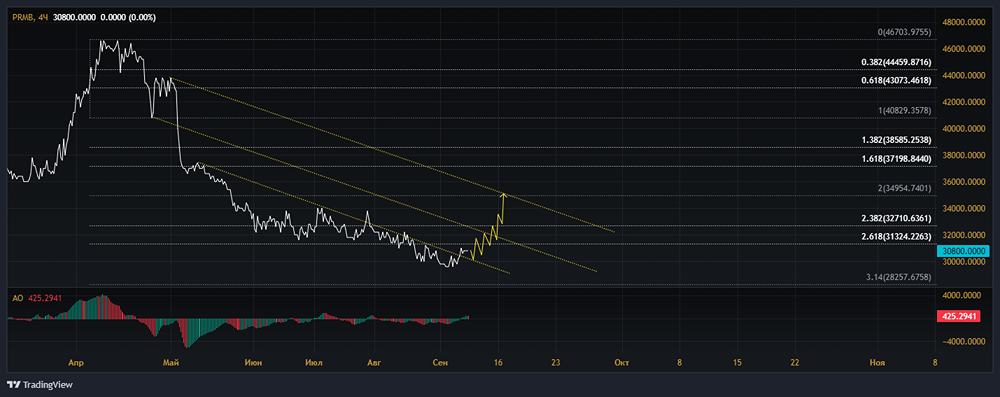Click the Окт date on time axis
This screenshot has width=1000, height=397.
click(x=622, y=363)
